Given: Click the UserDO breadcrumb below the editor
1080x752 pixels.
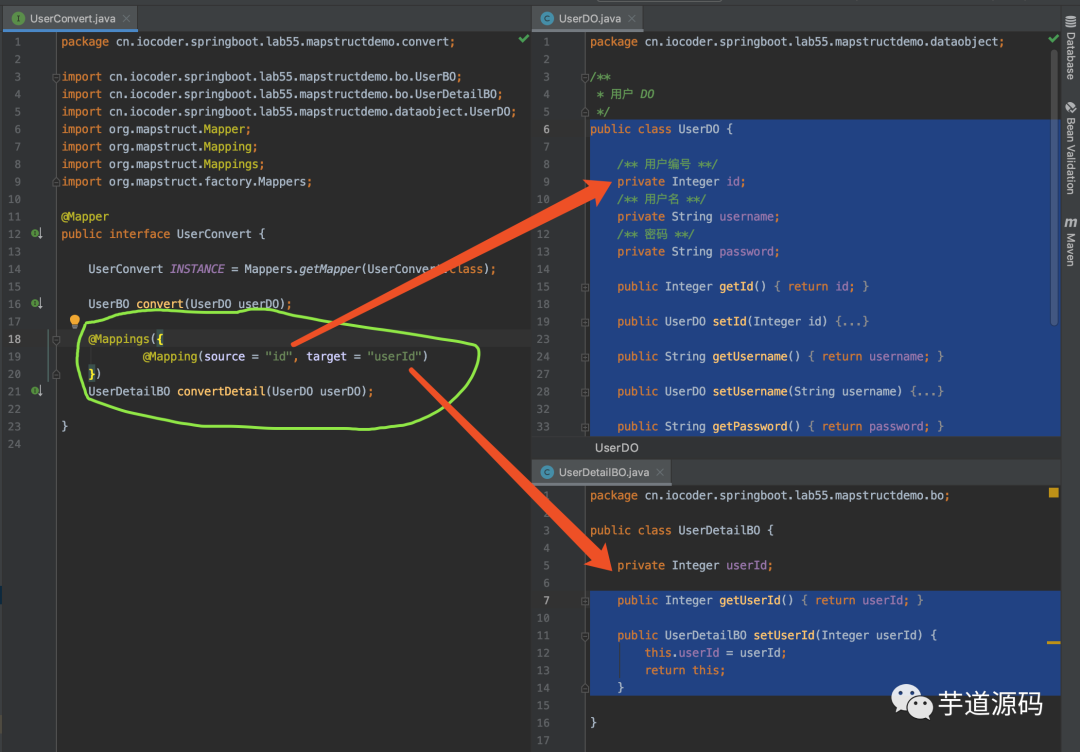Looking at the screenshot, I should (616, 448).
